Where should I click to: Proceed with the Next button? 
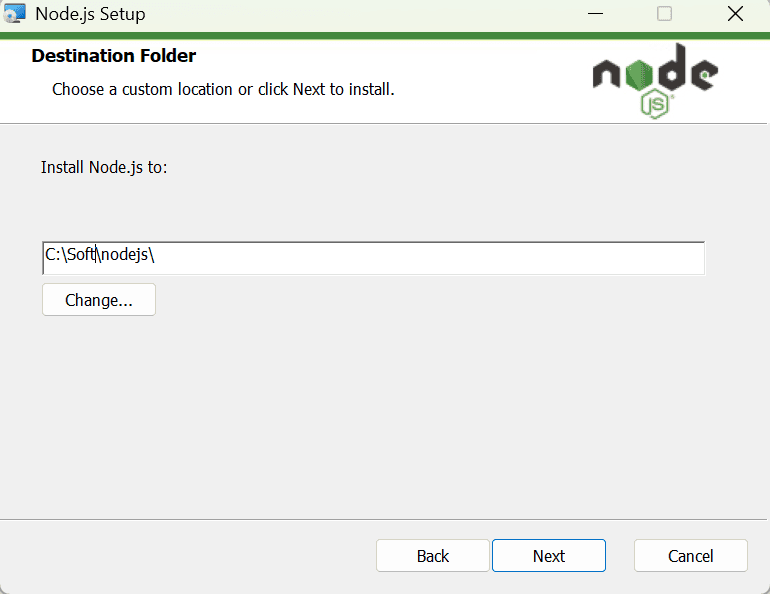tap(549, 556)
